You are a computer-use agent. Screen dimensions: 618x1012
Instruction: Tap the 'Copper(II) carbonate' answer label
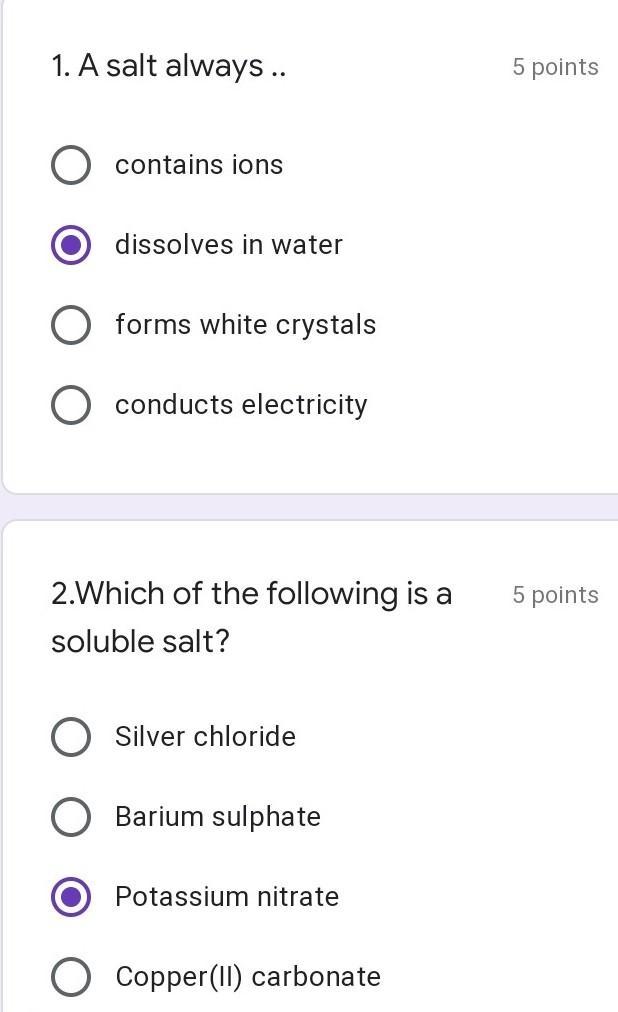click(248, 977)
